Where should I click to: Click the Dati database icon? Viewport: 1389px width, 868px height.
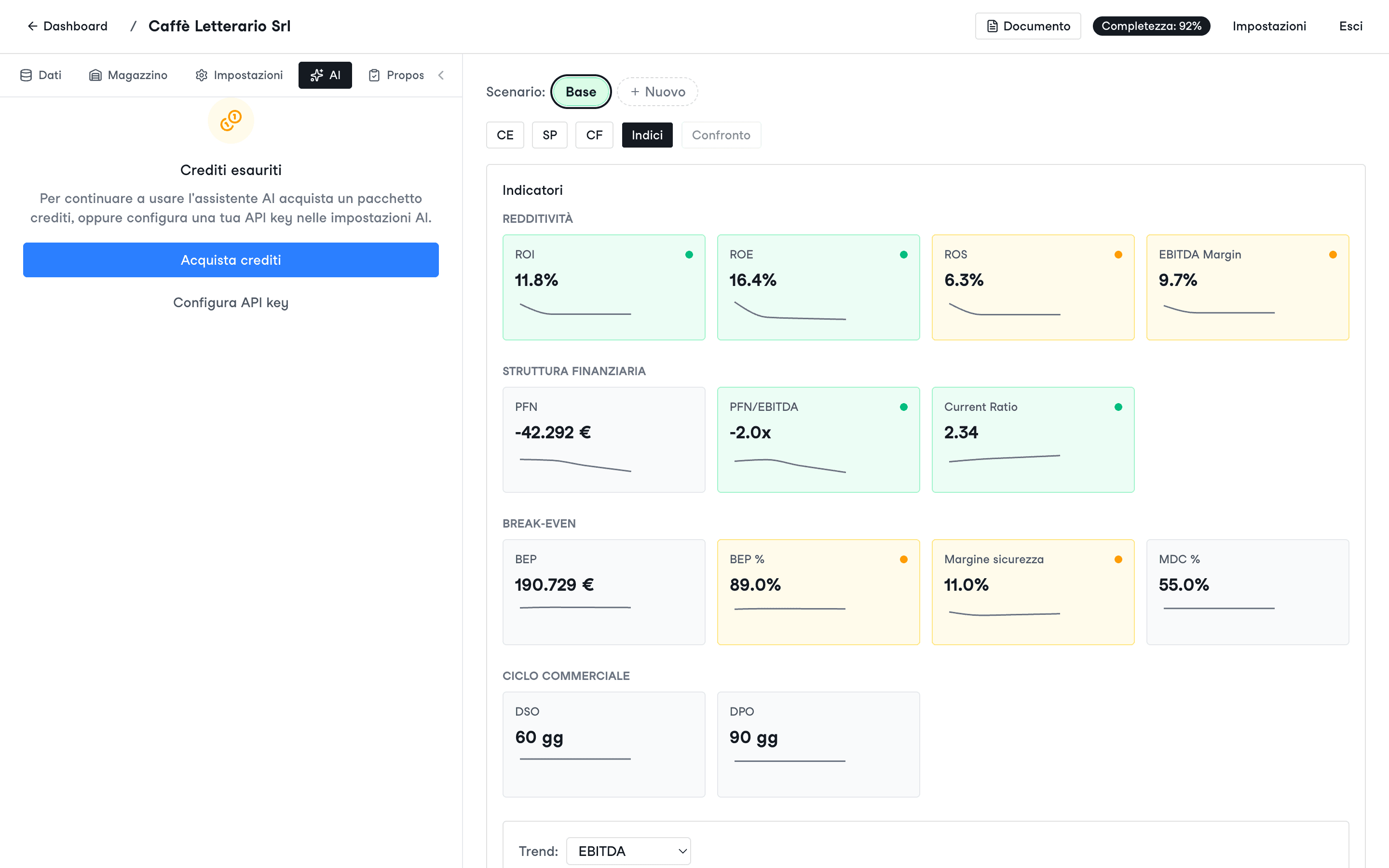tap(26, 75)
